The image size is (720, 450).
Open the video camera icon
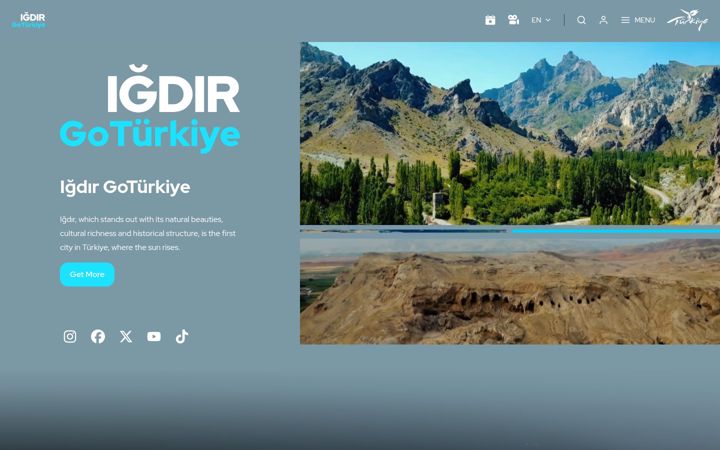click(x=513, y=20)
